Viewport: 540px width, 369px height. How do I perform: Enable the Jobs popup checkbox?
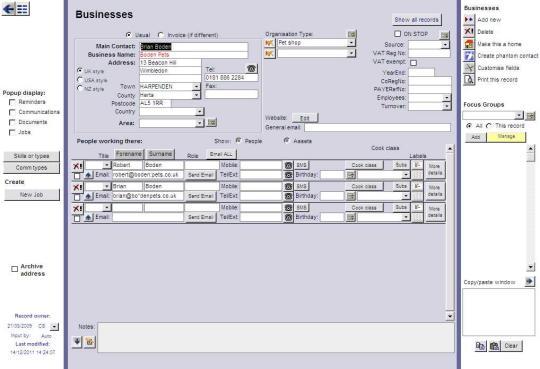coord(12,132)
